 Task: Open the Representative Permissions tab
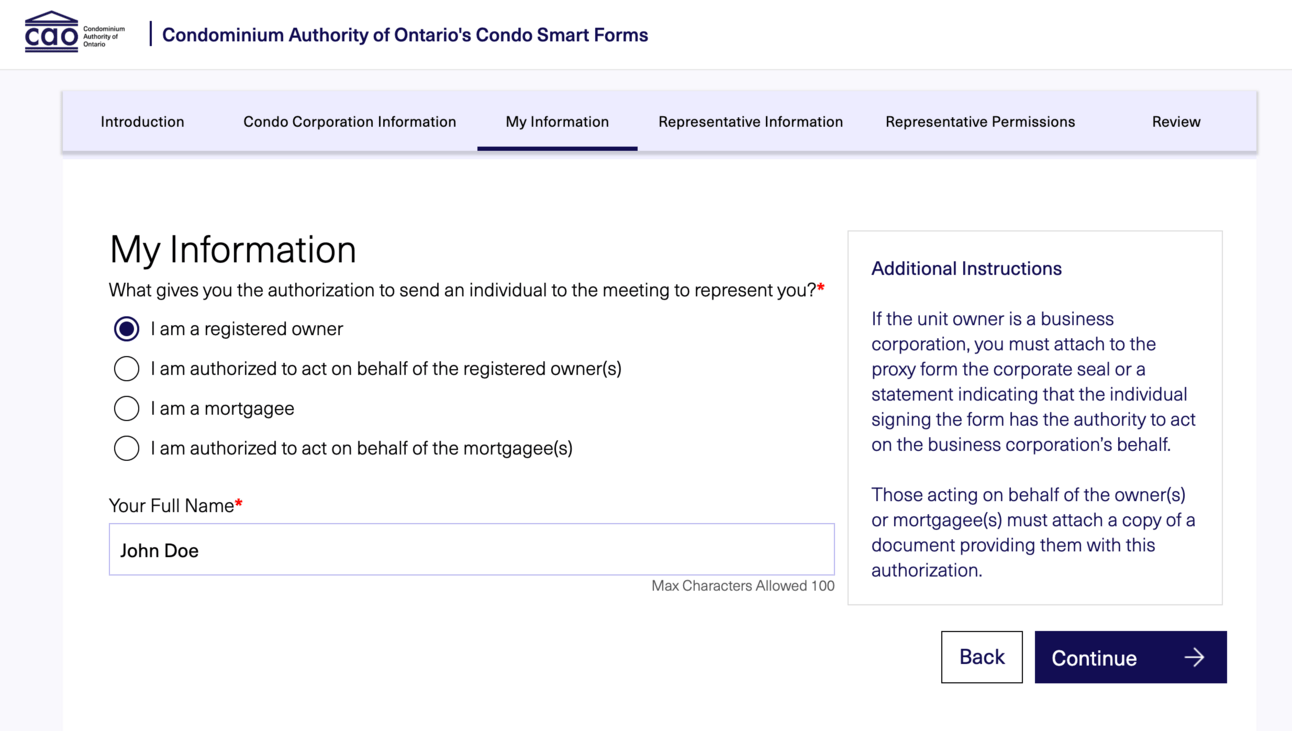coord(980,122)
